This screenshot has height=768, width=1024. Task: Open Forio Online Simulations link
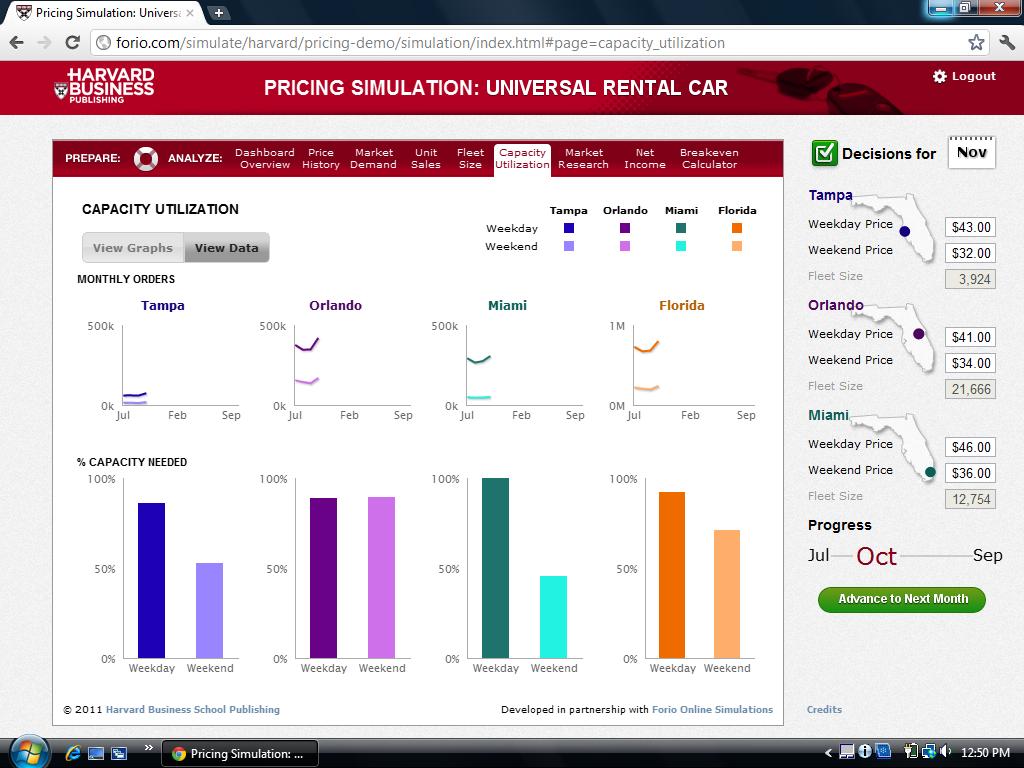coord(712,710)
